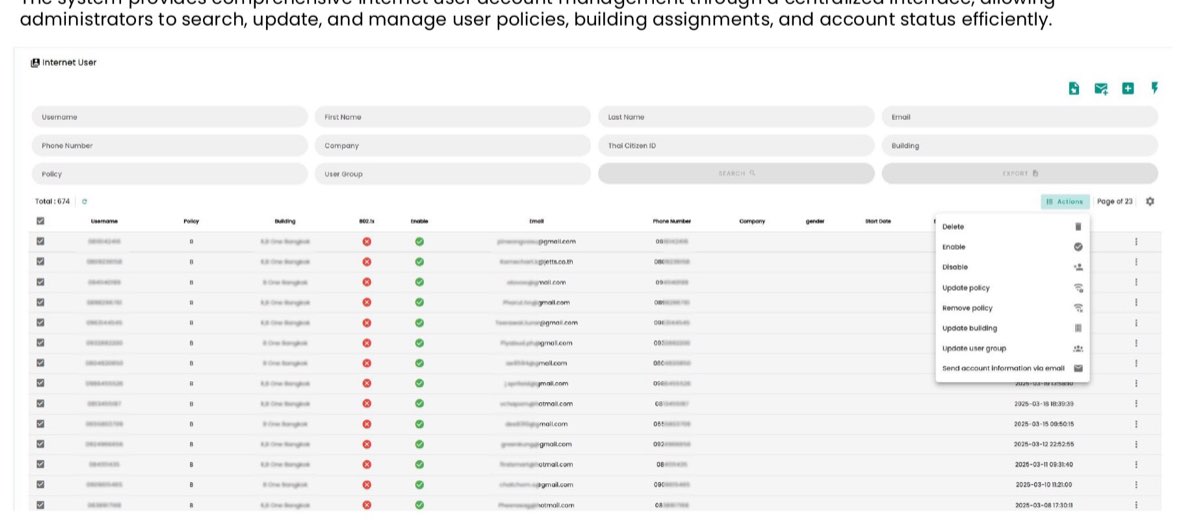The width and height of the screenshot is (1200, 520).
Task: Click the SEARCH button
Action: pos(737,173)
